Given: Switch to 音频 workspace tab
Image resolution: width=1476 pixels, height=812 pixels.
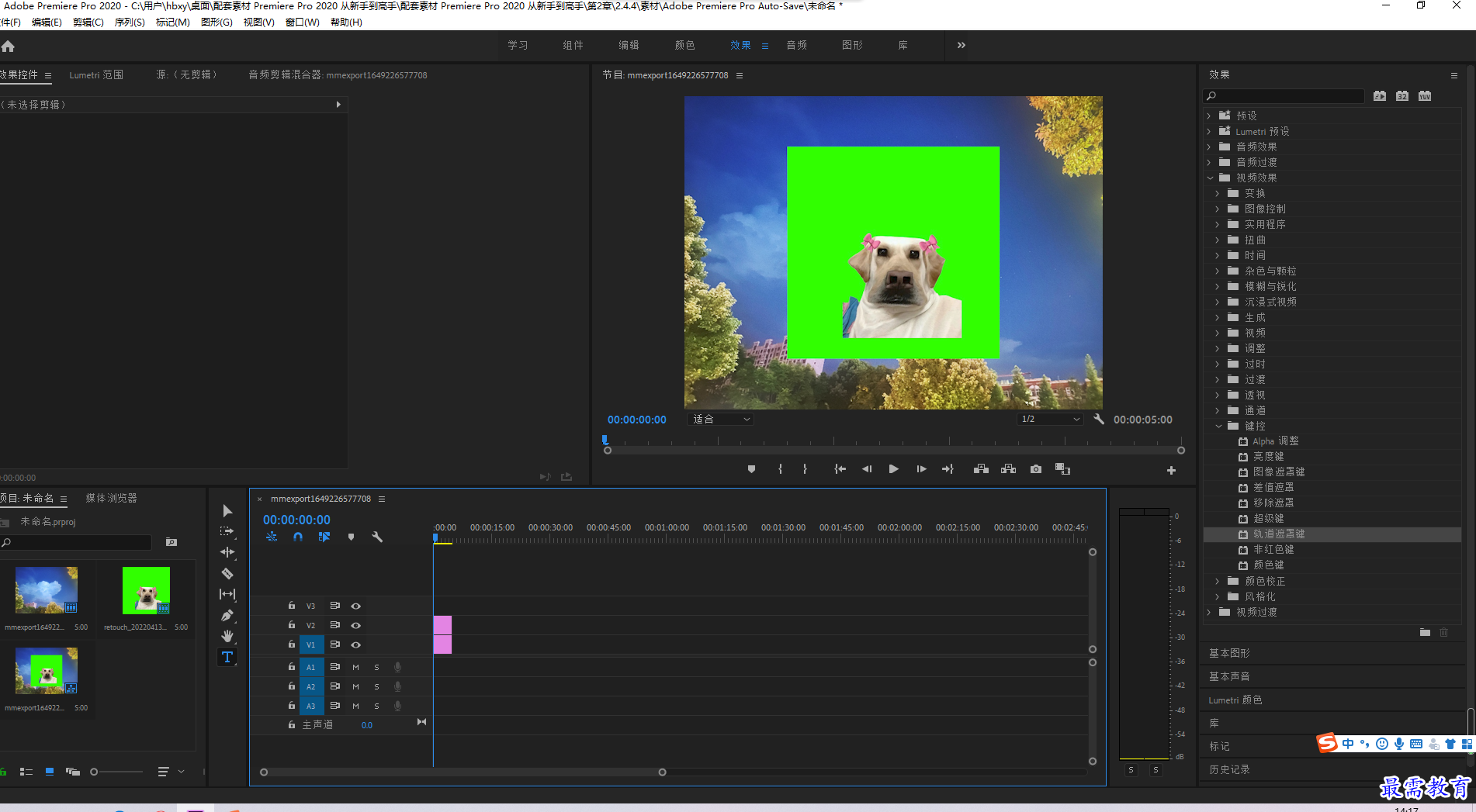Looking at the screenshot, I should point(796,45).
